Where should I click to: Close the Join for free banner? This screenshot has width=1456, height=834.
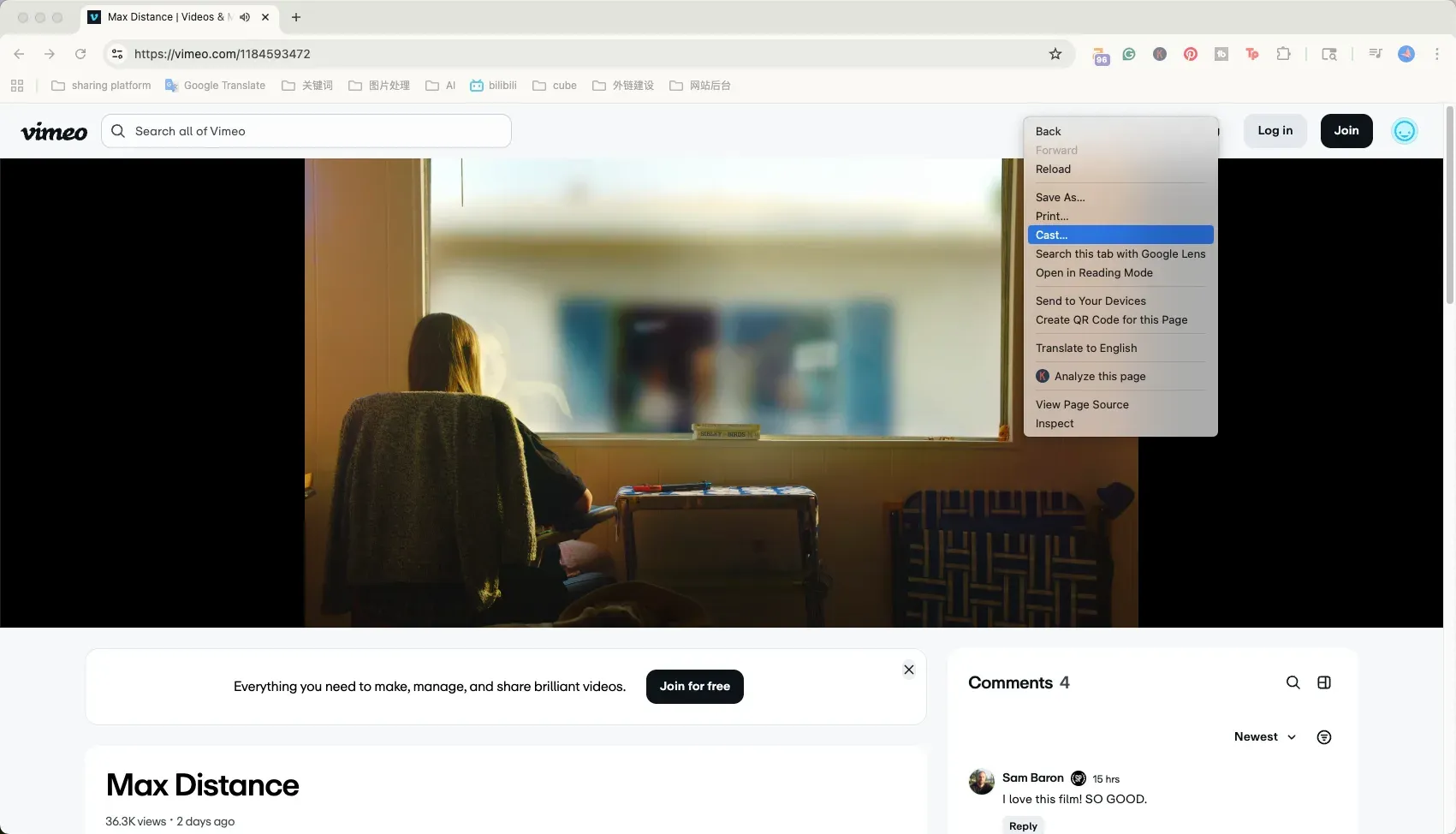909,670
